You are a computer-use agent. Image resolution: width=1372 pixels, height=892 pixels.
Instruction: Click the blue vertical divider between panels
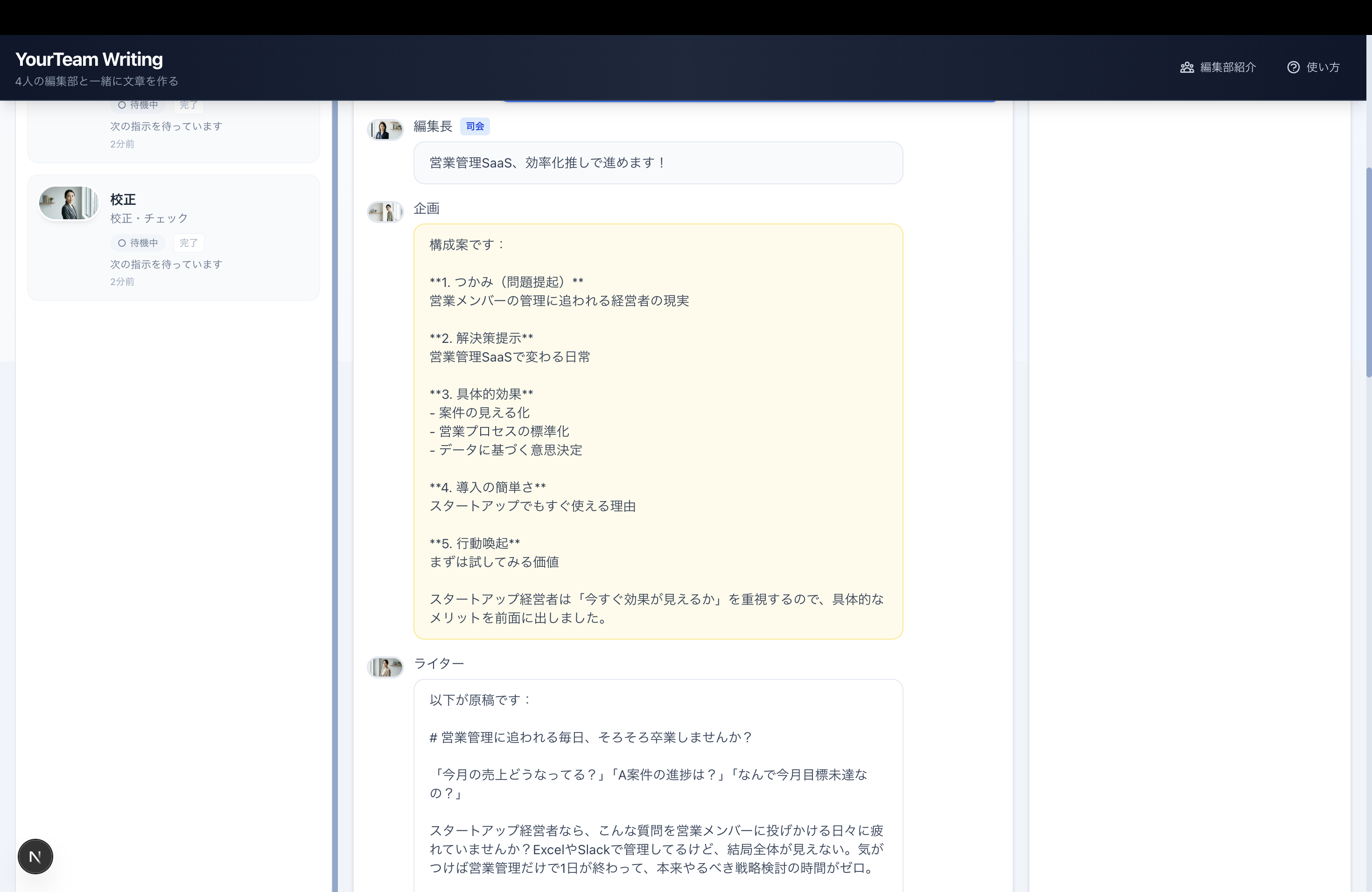click(334, 495)
